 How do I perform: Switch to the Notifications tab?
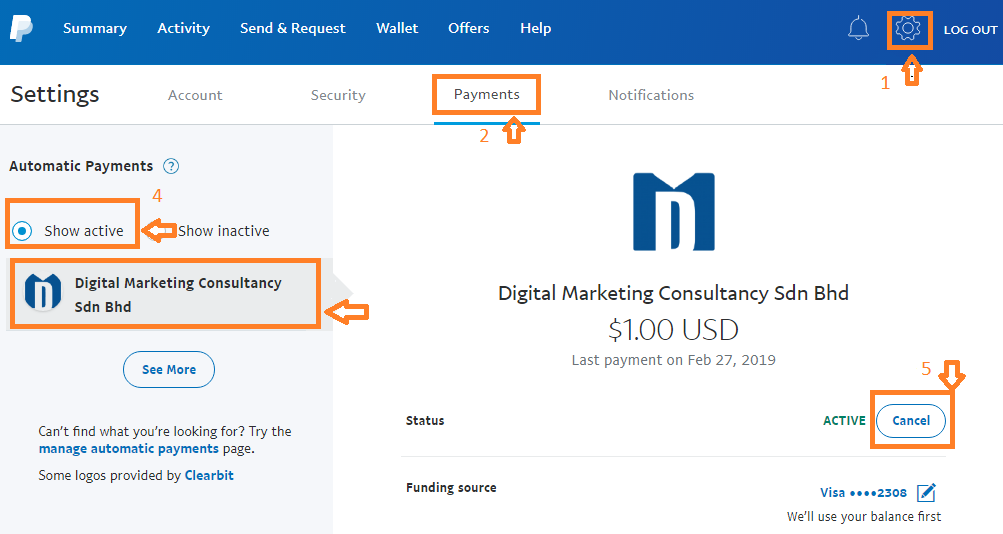point(651,95)
